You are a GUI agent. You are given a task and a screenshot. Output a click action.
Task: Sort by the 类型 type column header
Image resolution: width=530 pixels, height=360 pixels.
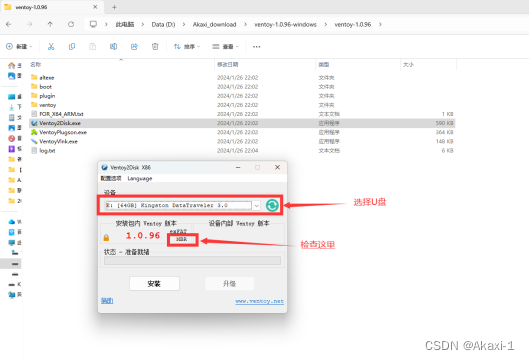(x=323, y=64)
